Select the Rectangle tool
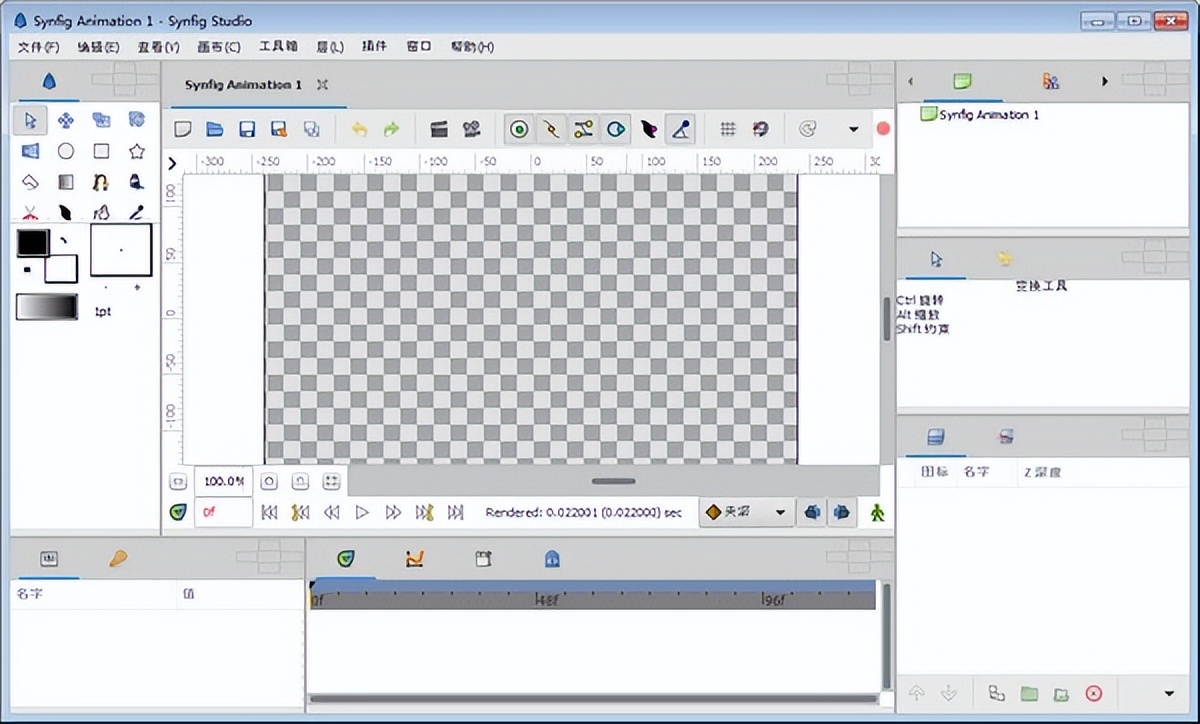This screenshot has width=1200, height=724. [101, 151]
